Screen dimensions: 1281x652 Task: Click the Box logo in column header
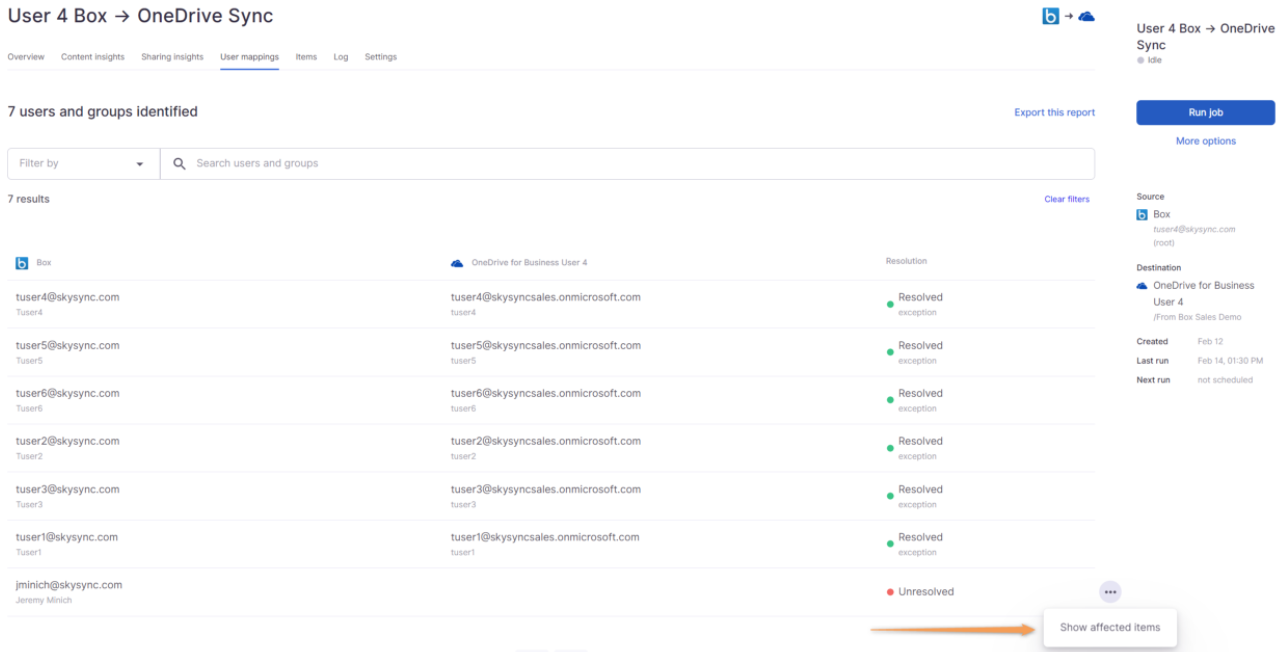tap(22, 263)
